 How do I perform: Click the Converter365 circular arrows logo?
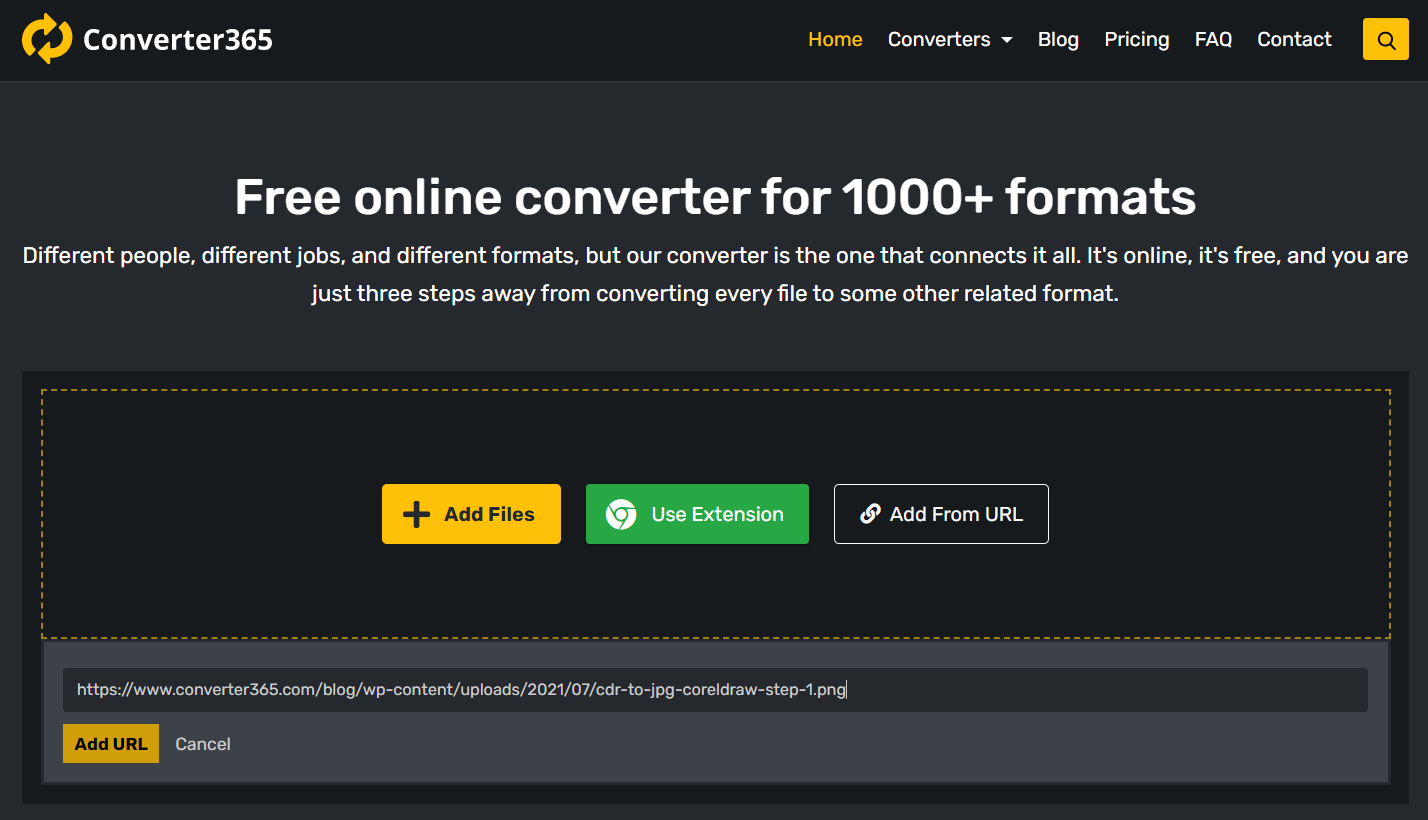[47, 39]
